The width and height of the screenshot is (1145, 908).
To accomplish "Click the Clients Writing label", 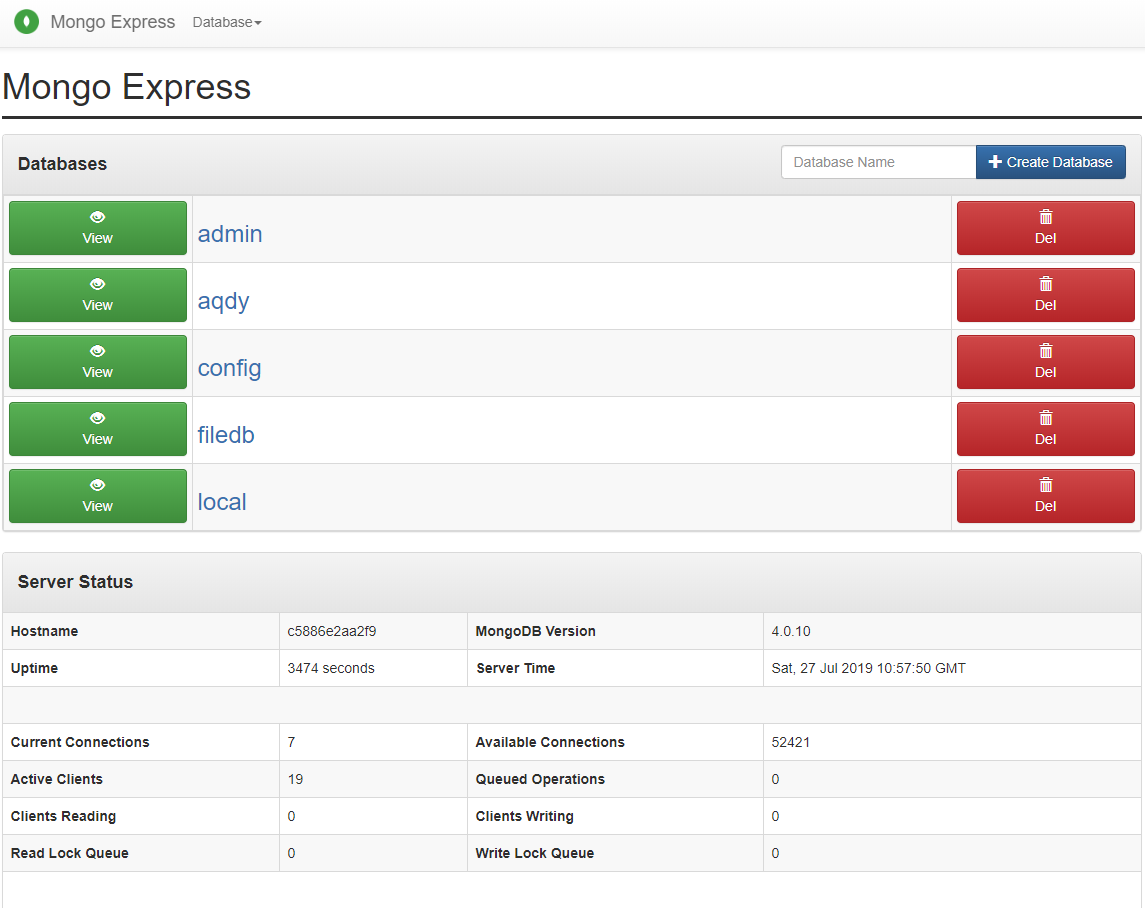I will click(524, 816).
